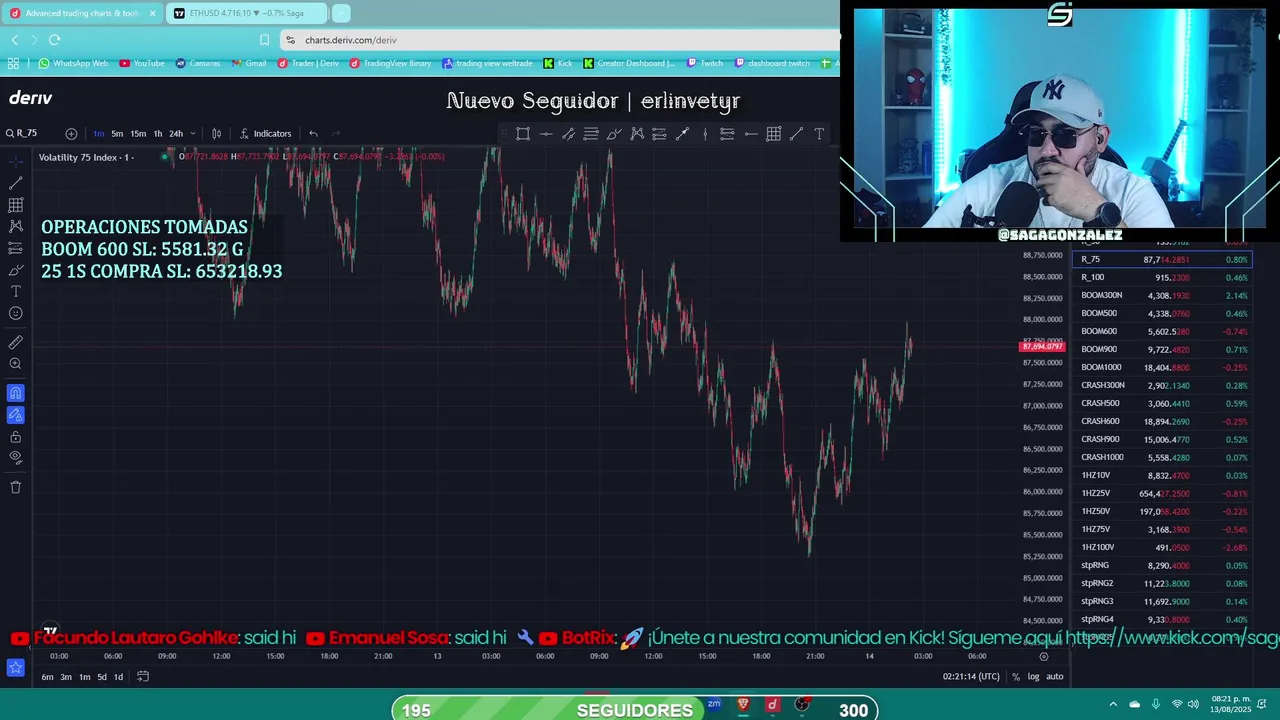Switch to 1m timeframe
The image size is (1280, 720).
(x=98, y=133)
